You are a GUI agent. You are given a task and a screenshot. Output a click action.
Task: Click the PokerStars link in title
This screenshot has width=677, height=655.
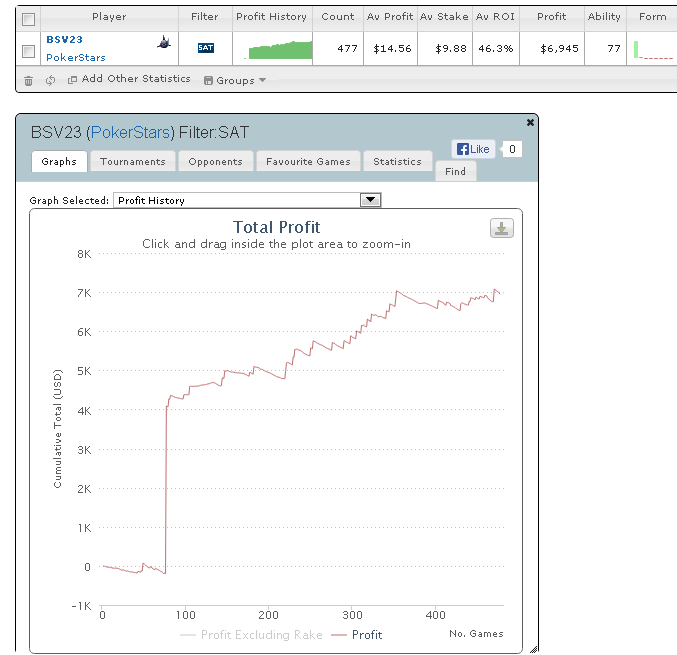pos(130,133)
